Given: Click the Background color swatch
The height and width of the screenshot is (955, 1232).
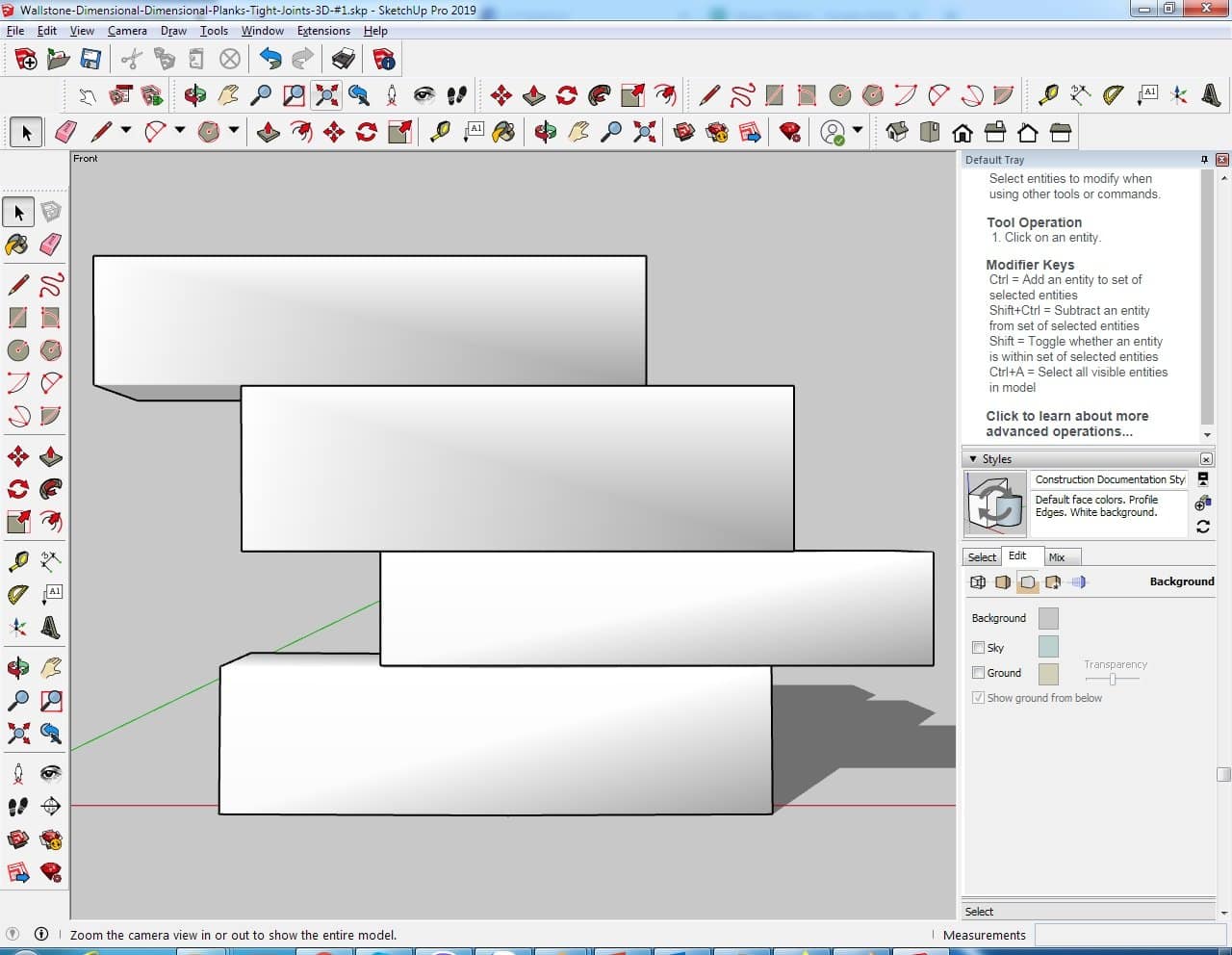Looking at the screenshot, I should 1048,618.
